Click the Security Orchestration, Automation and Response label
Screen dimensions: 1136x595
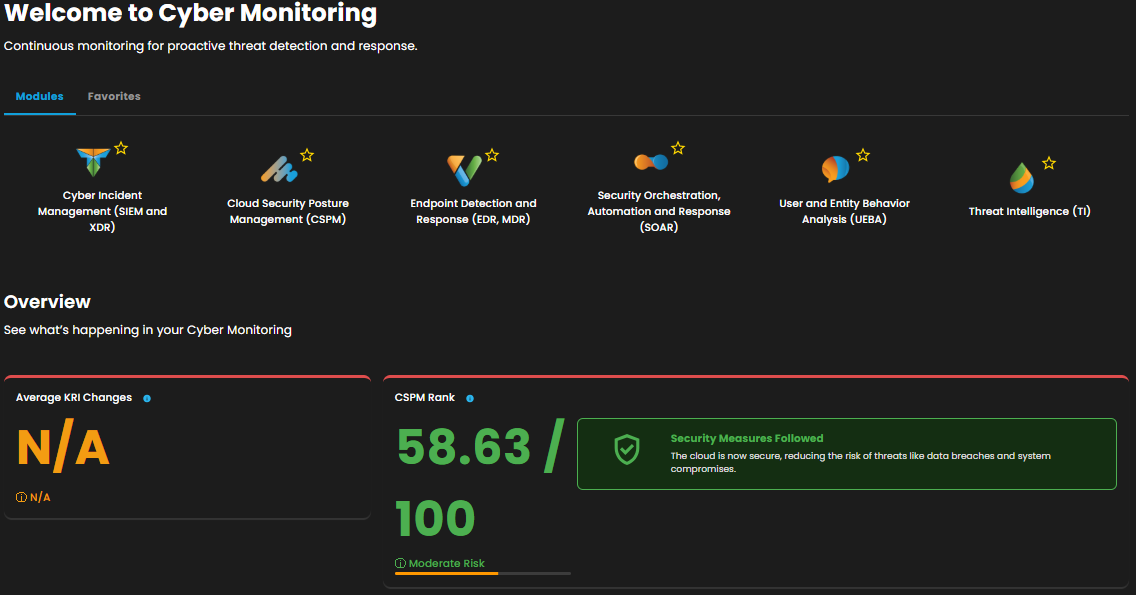pos(659,211)
